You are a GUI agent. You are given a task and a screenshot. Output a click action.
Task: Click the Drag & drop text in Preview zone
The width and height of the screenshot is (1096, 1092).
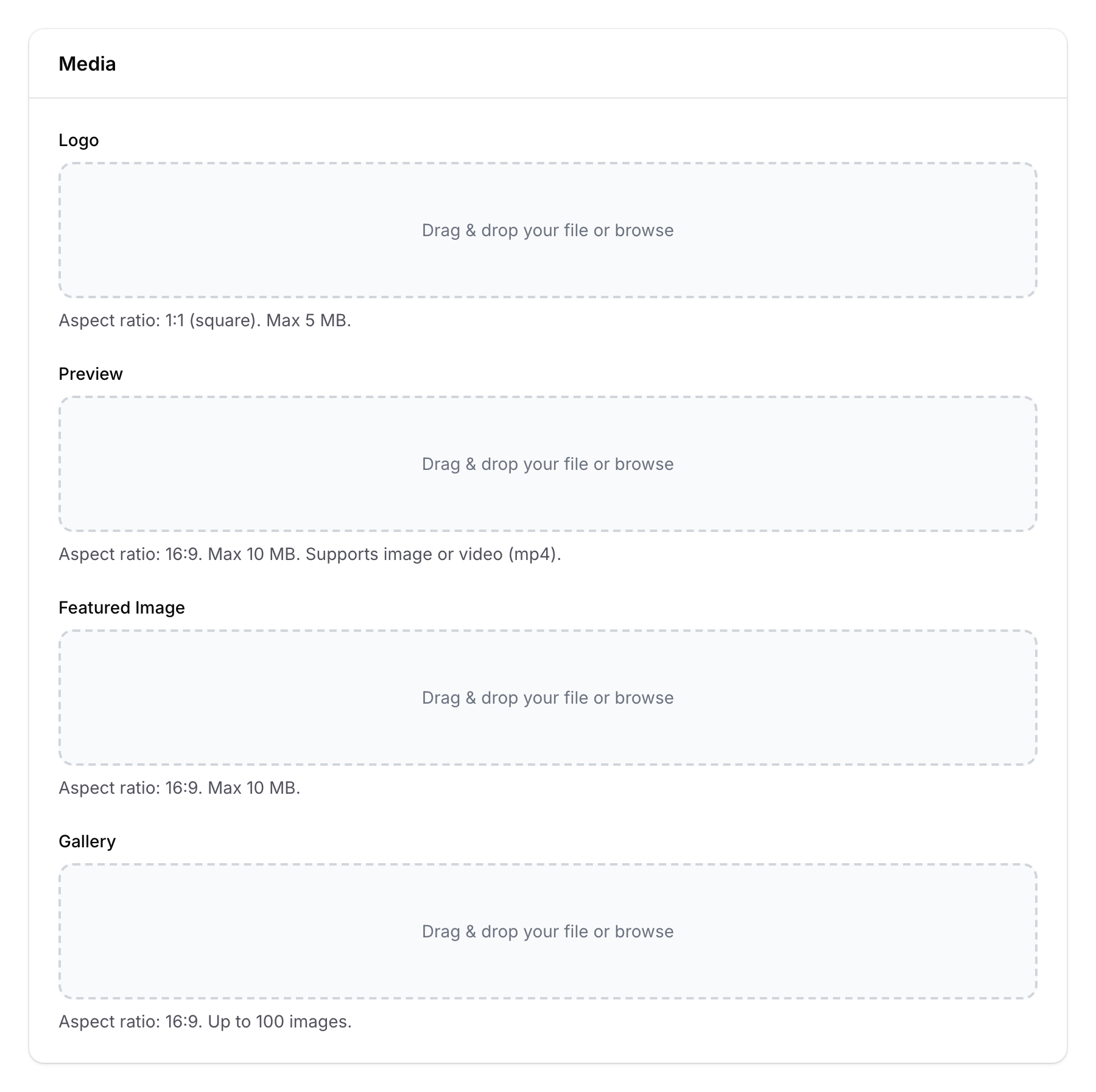(547, 464)
